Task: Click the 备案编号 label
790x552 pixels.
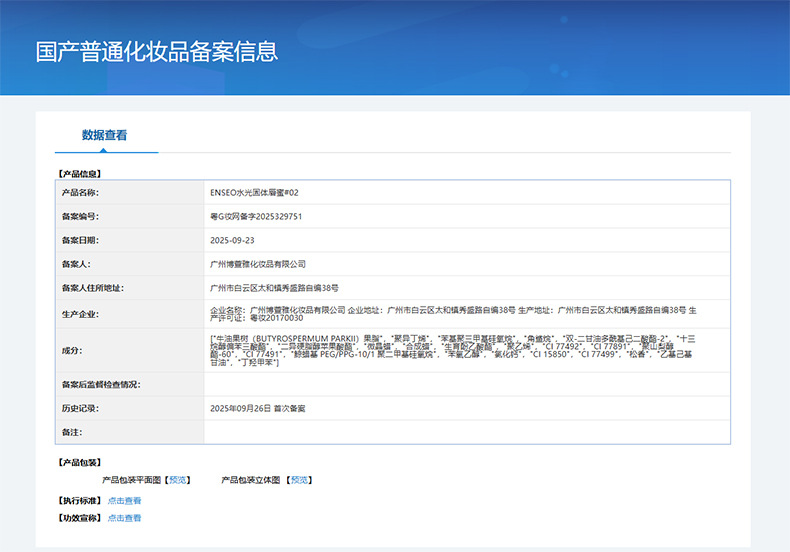Action: click(80, 217)
